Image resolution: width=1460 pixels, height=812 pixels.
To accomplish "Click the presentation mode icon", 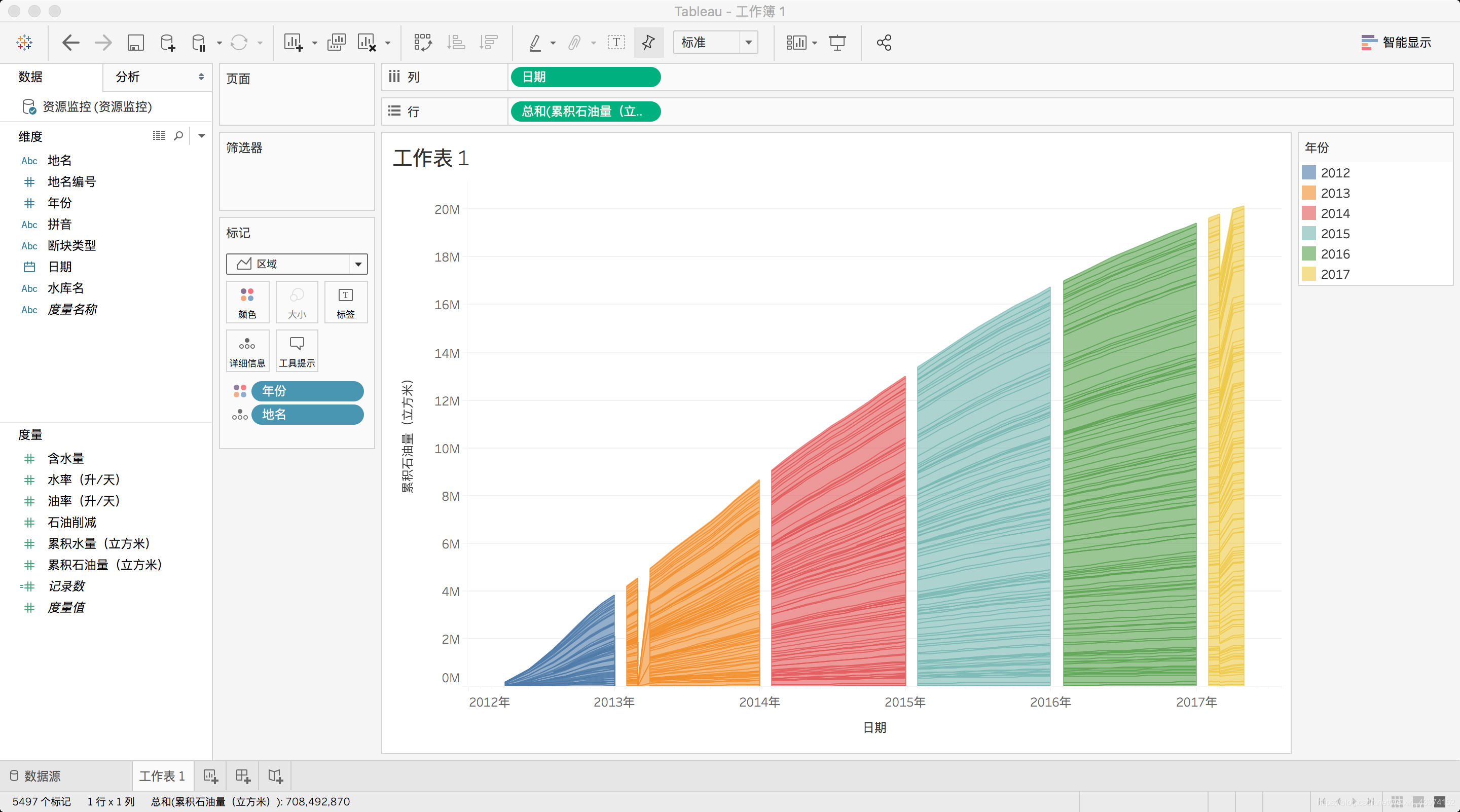I will pyautogui.click(x=837, y=43).
